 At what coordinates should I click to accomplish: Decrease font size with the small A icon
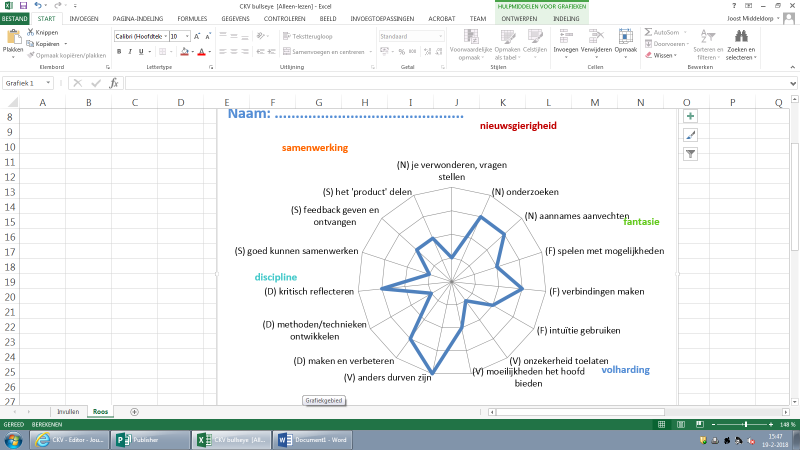point(208,36)
